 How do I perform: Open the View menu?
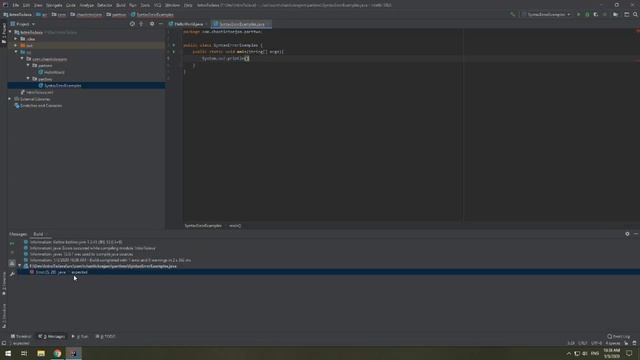click(x=38, y=5)
